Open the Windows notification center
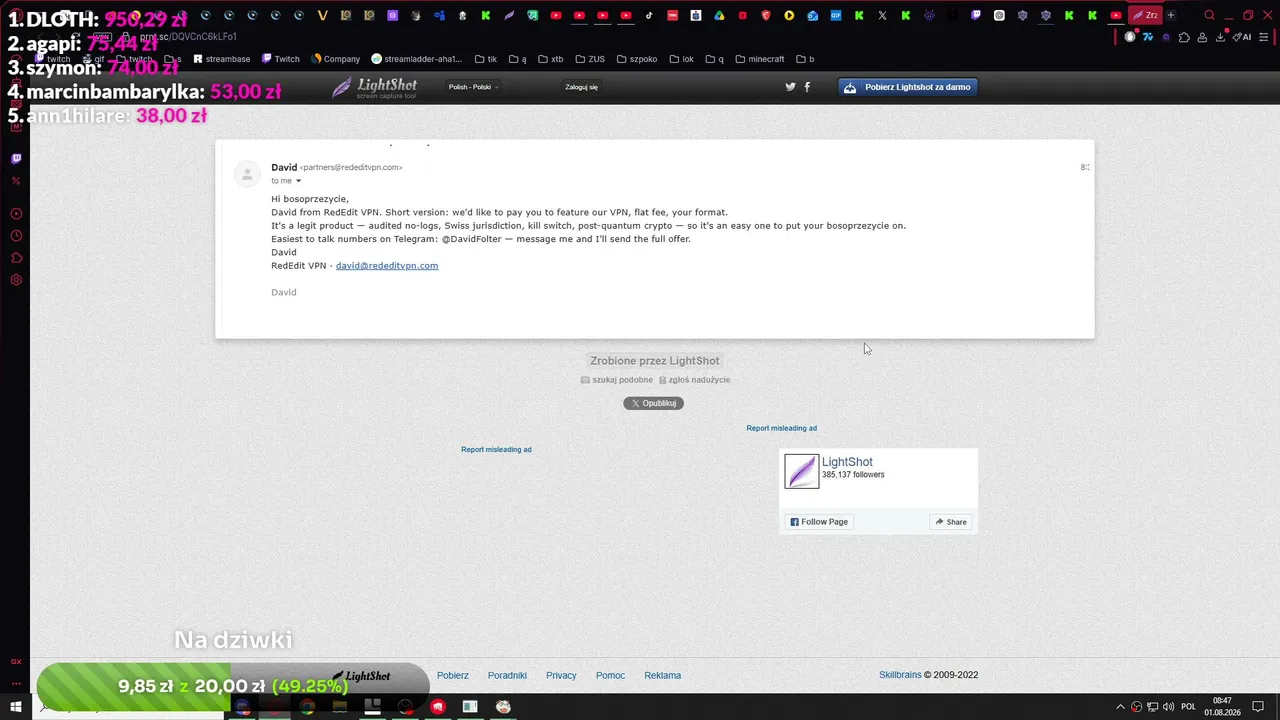 (x=1259, y=707)
